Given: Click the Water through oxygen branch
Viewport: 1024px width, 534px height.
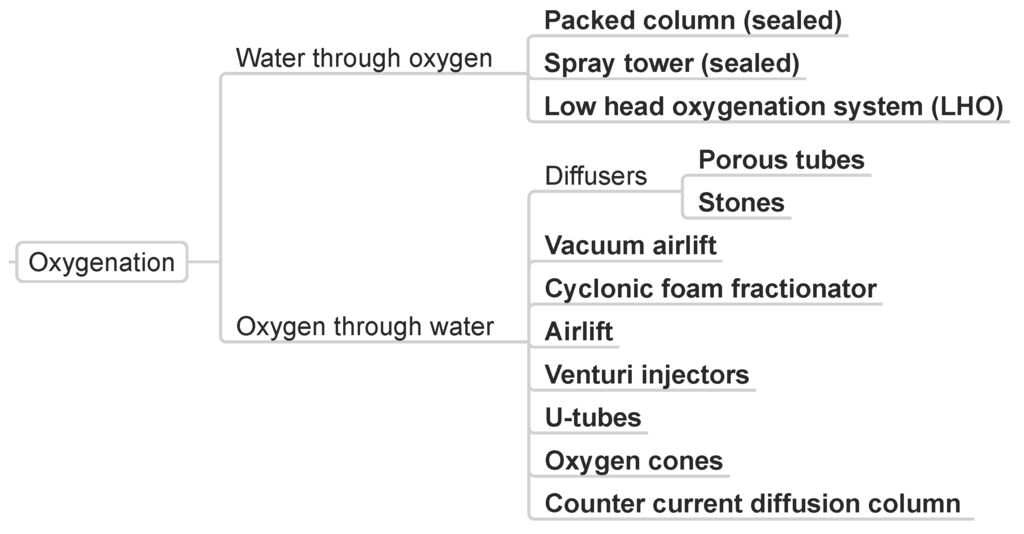Looking at the screenshot, I should (x=364, y=58).
